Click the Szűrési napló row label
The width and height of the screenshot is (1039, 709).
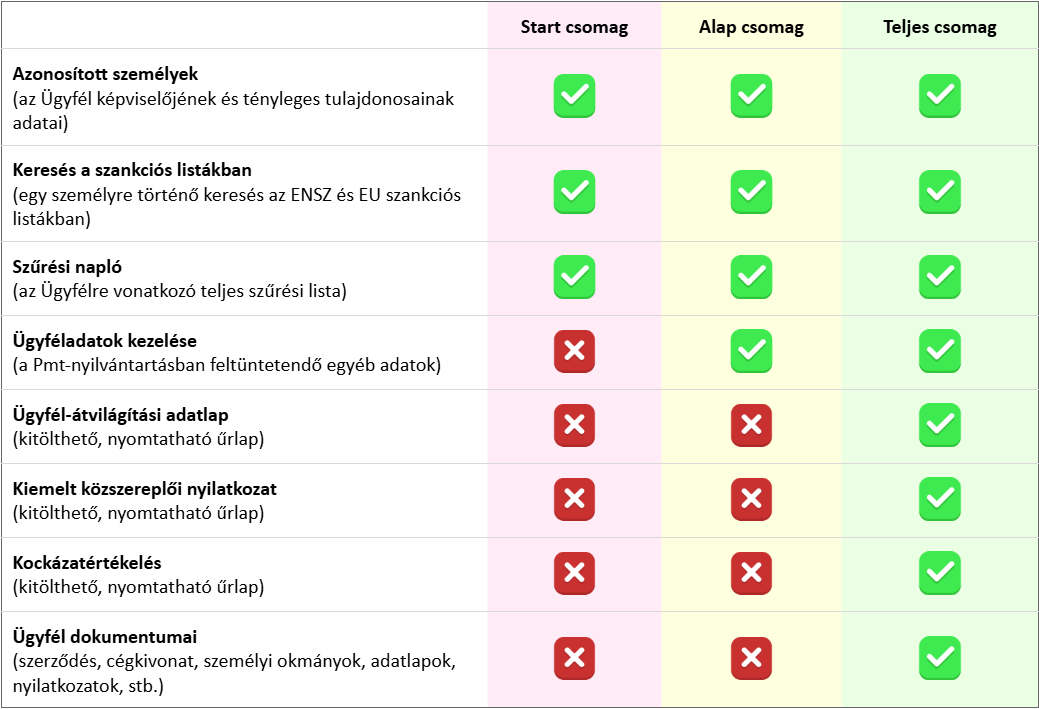pos(66,268)
